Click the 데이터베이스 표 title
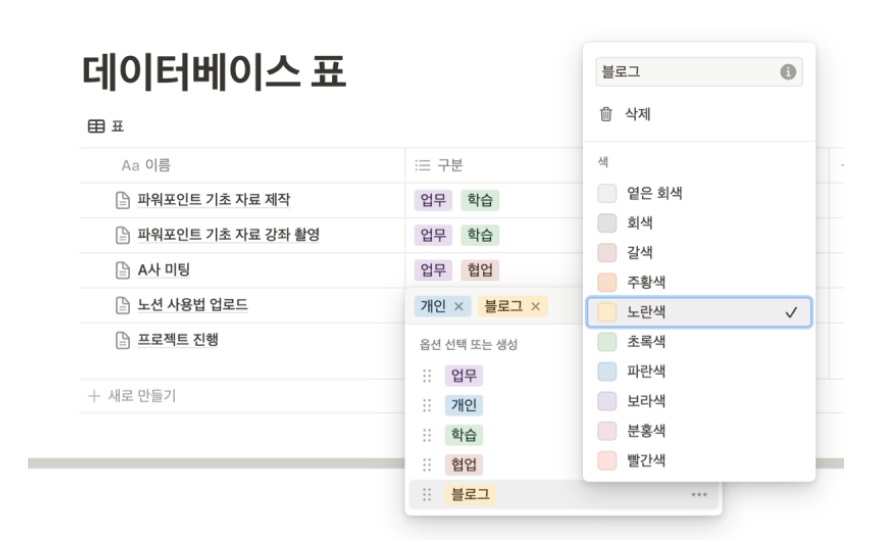Screen dimensions: 889x540 [x=214, y=72]
